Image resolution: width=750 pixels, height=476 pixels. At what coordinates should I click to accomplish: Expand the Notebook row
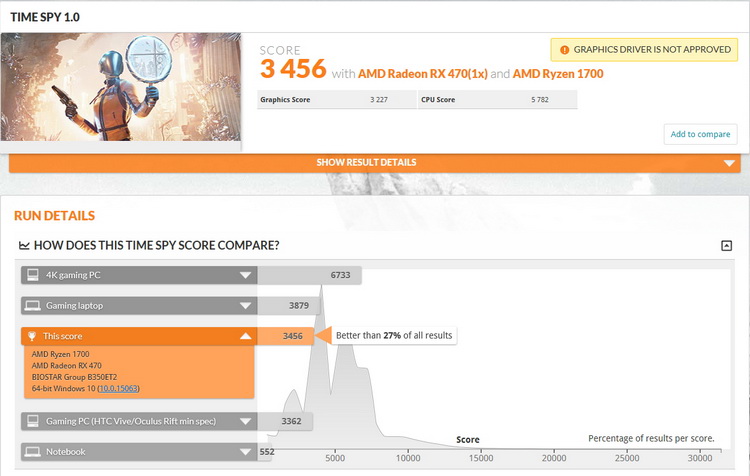[x=245, y=452]
